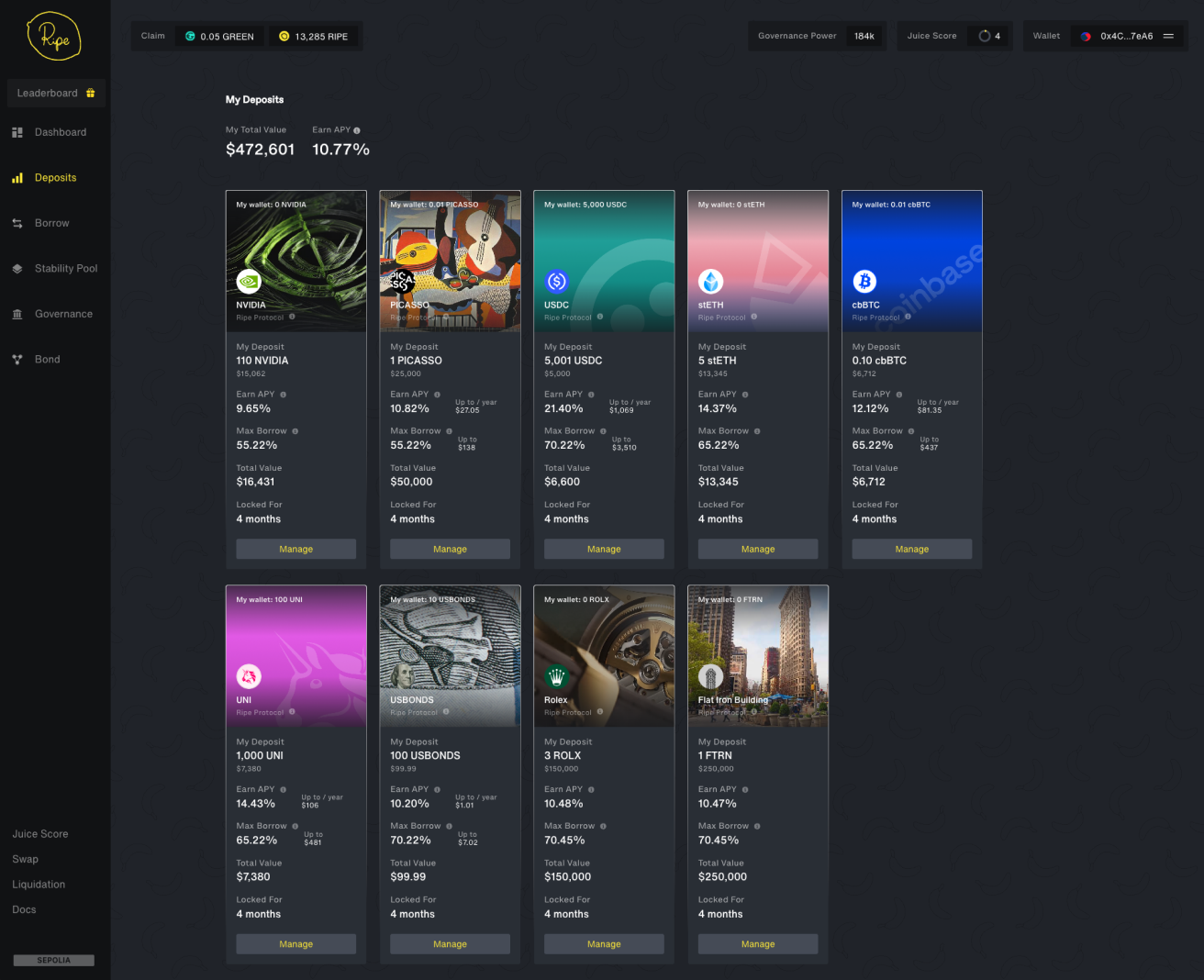Viewport: 1204px width, 980px height.
Task: Click the NVIDIA token logo
Action: (x=249, y=282)
